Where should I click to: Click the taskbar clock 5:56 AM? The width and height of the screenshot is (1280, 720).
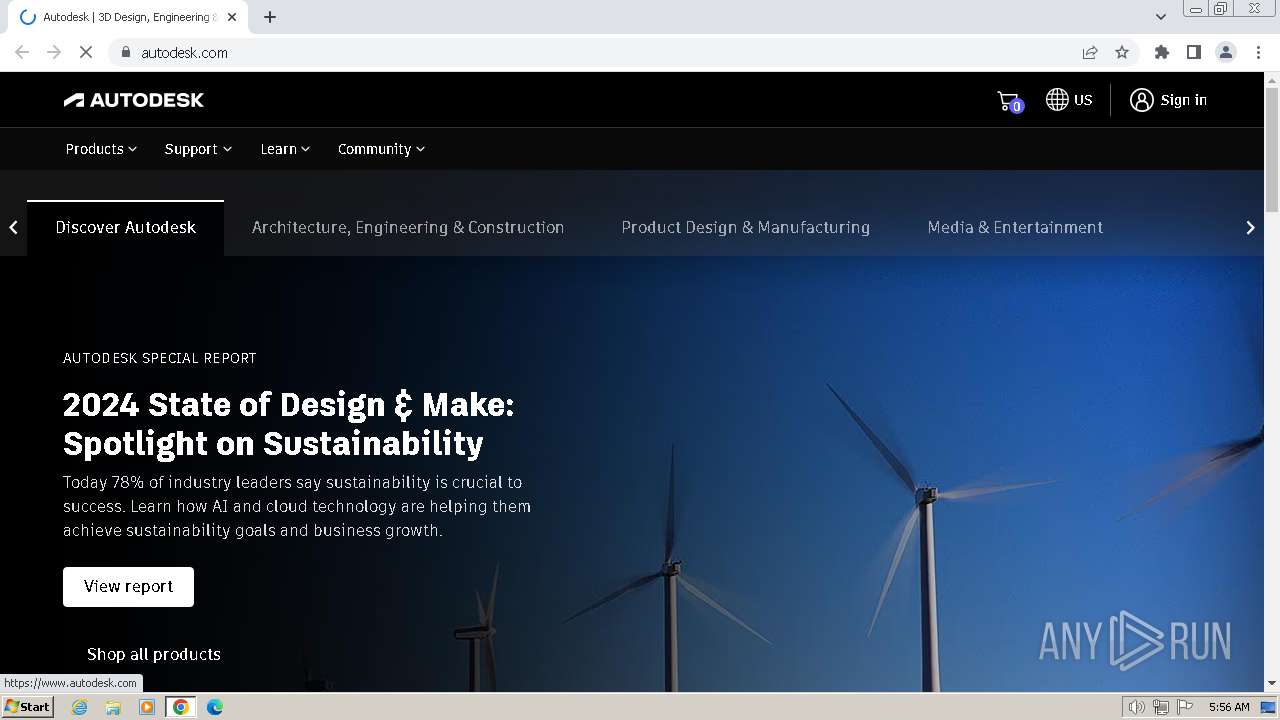[1229, 707]
